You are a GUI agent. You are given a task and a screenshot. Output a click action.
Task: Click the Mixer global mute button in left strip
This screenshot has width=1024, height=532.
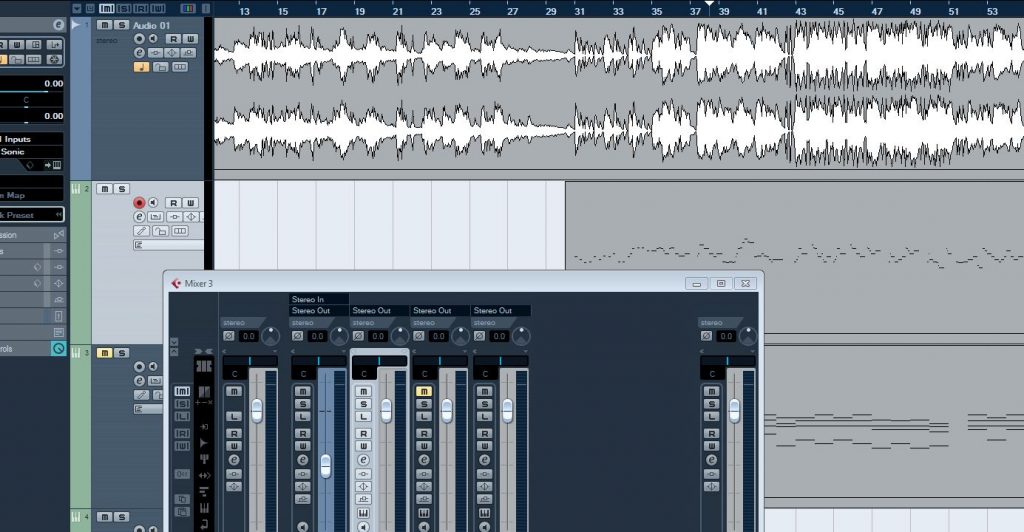pyautogui.click(x=182, y=391)
